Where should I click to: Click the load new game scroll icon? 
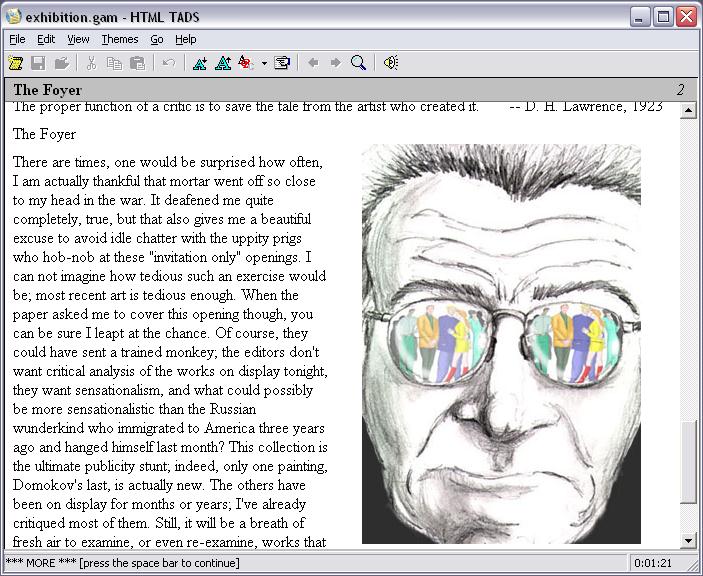point(15,63)
